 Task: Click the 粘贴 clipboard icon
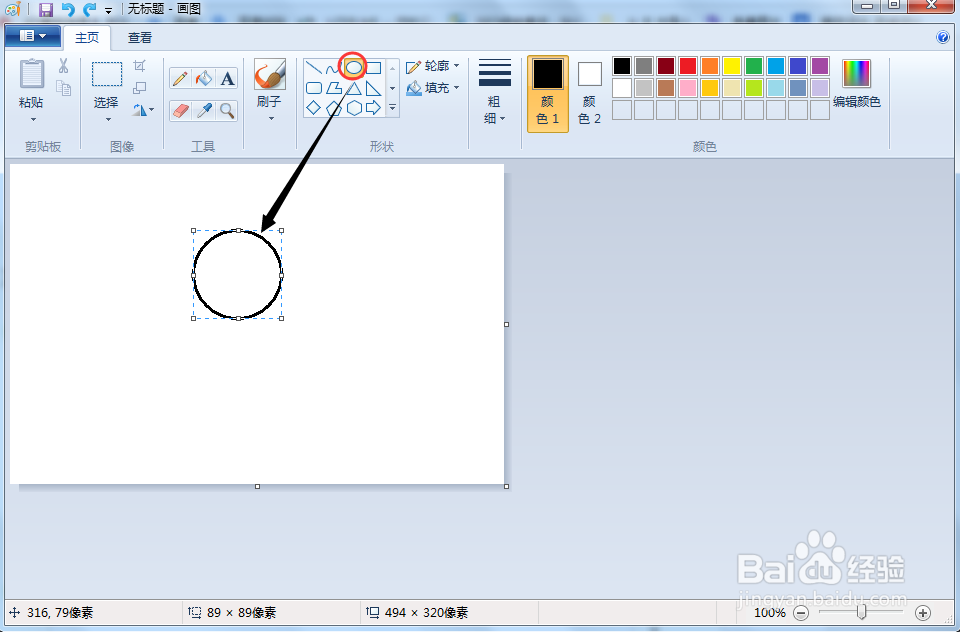[x=31, y=74]
